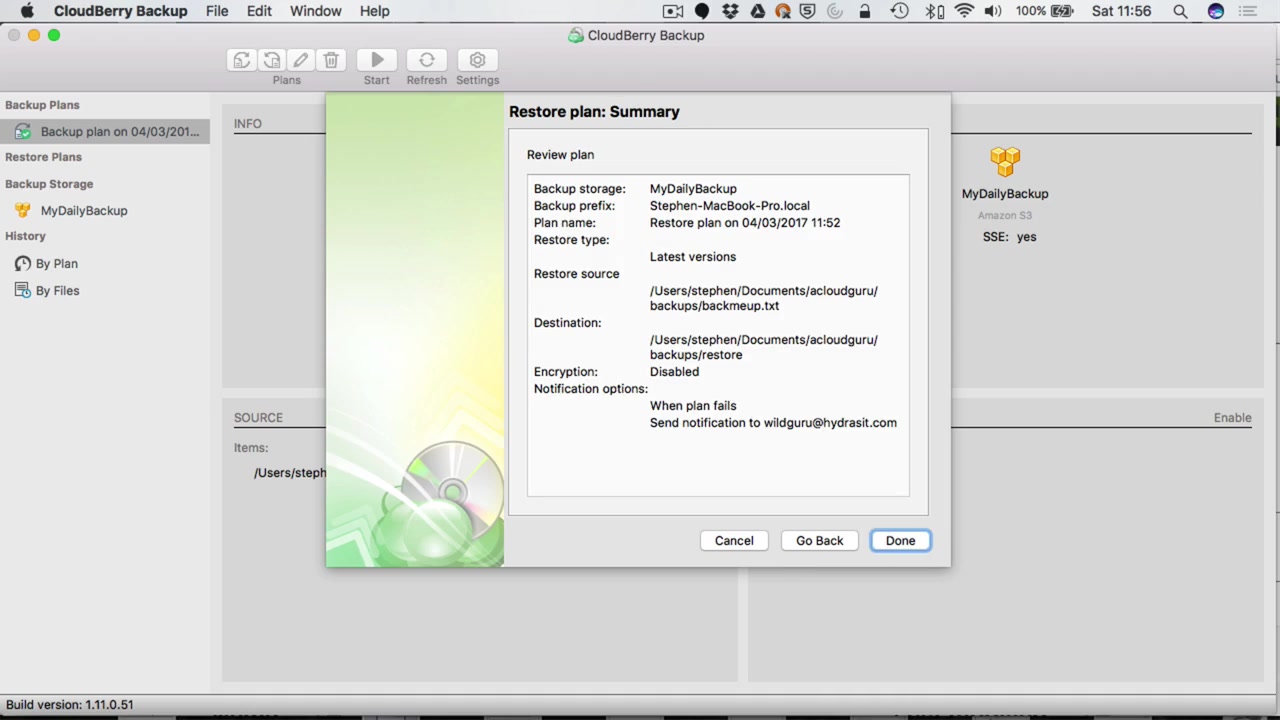Click the Backup Storage sidebar heading

[x=49, y=184]
